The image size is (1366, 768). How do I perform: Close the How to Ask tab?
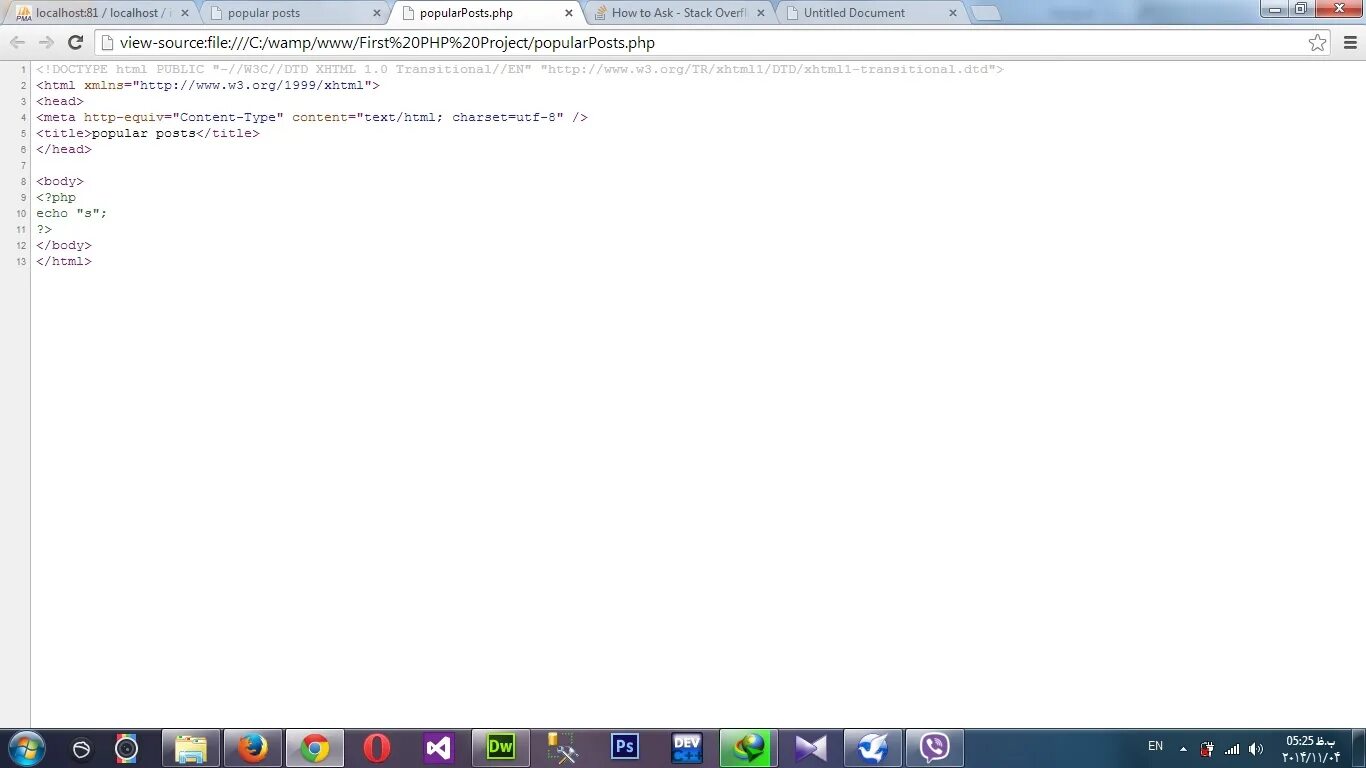coord(761,13)
